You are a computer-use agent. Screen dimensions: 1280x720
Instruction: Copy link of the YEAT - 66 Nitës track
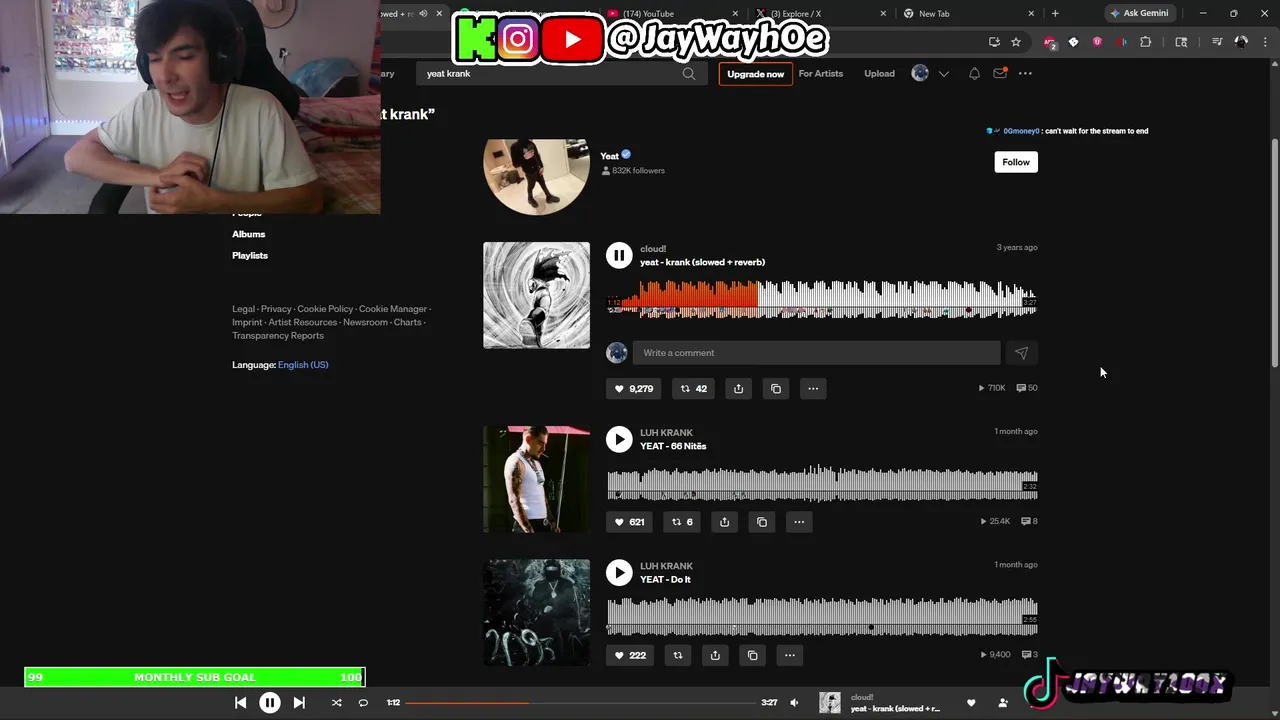[761, 521]
